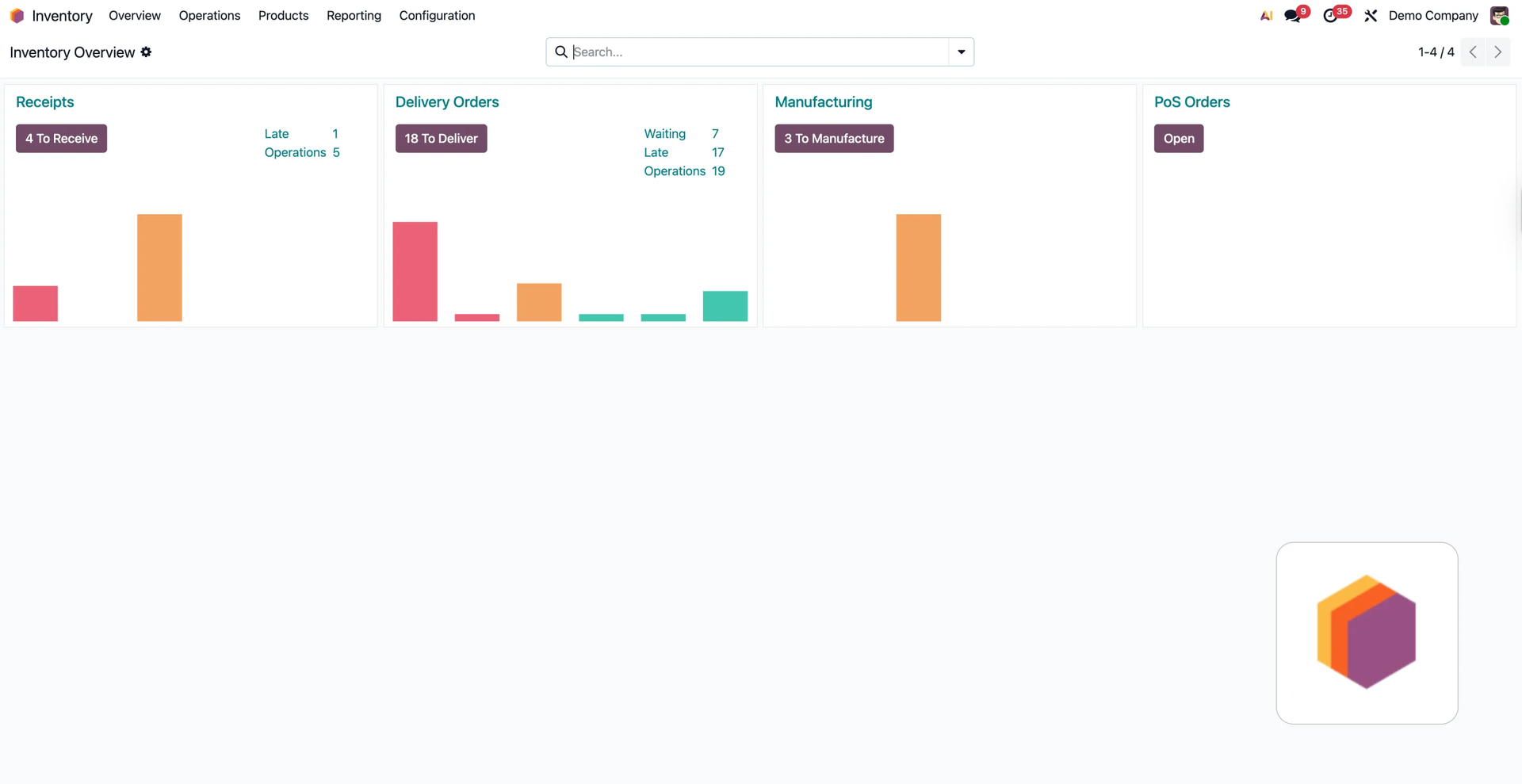Open the activities clock icon
This screenshot has width=1522, height=784.
tap(1330, 16)
